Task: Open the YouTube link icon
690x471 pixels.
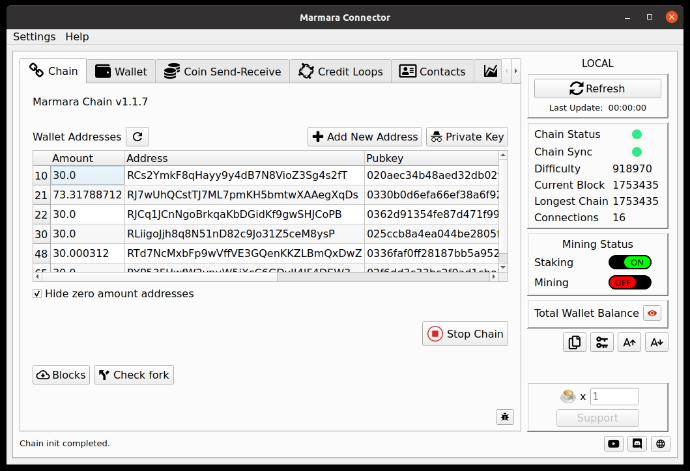Action: 613,444
